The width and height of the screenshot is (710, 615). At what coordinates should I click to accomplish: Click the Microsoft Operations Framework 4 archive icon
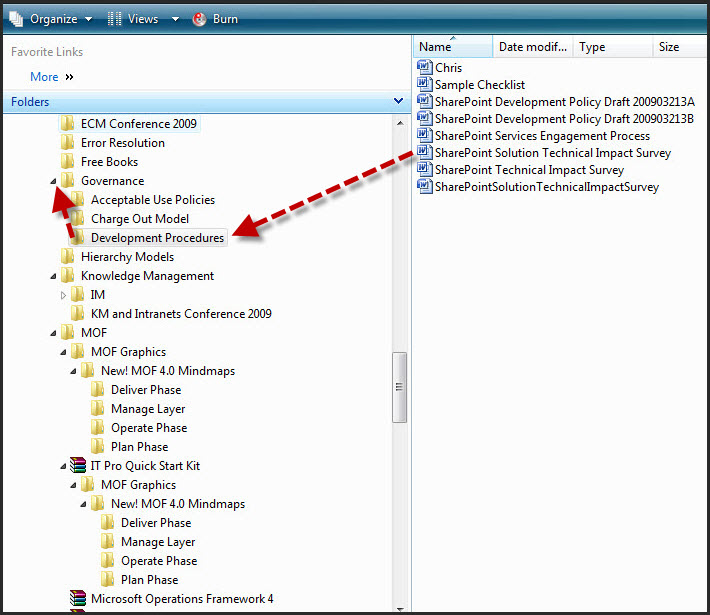tap(78, 599)
